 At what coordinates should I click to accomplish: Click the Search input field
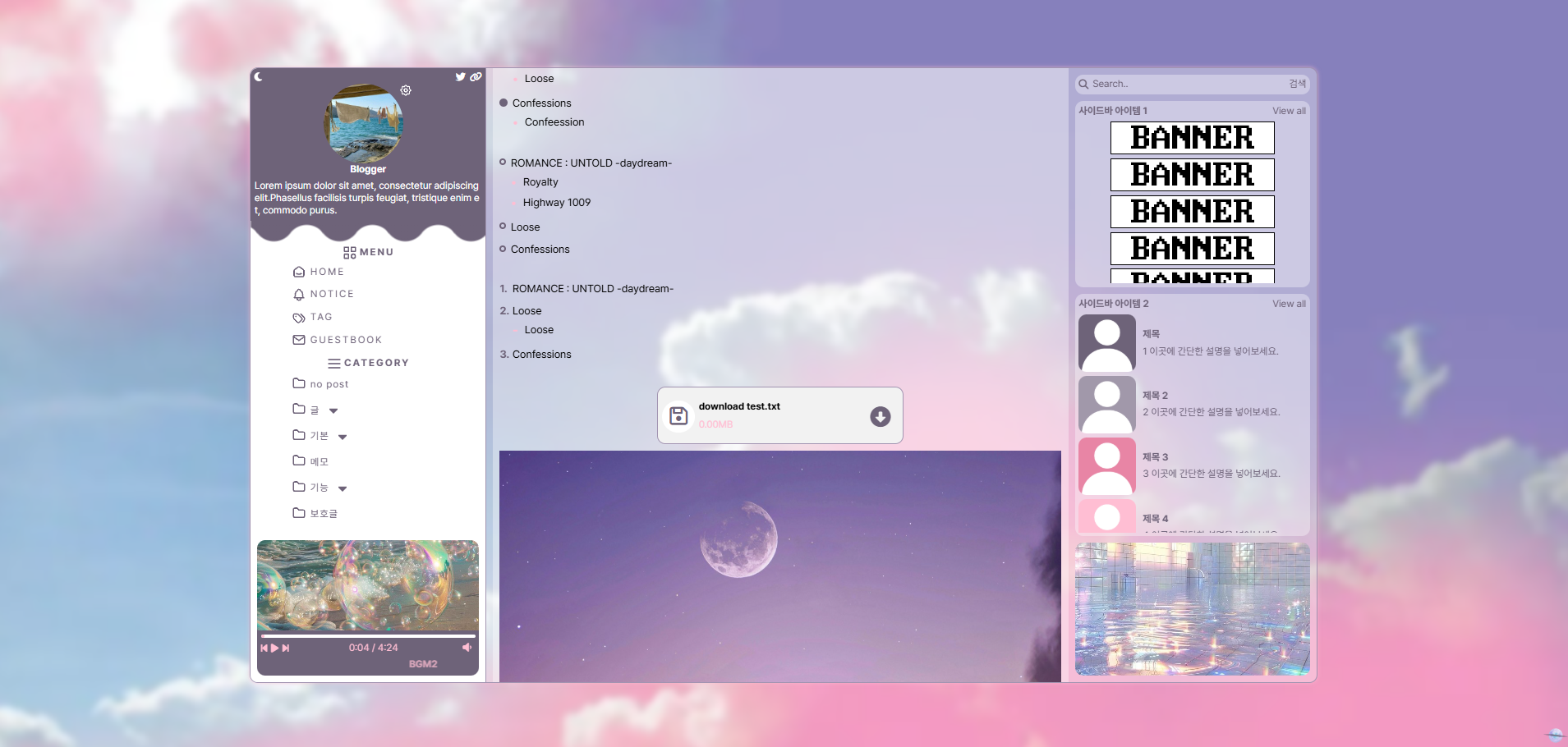1187,84
